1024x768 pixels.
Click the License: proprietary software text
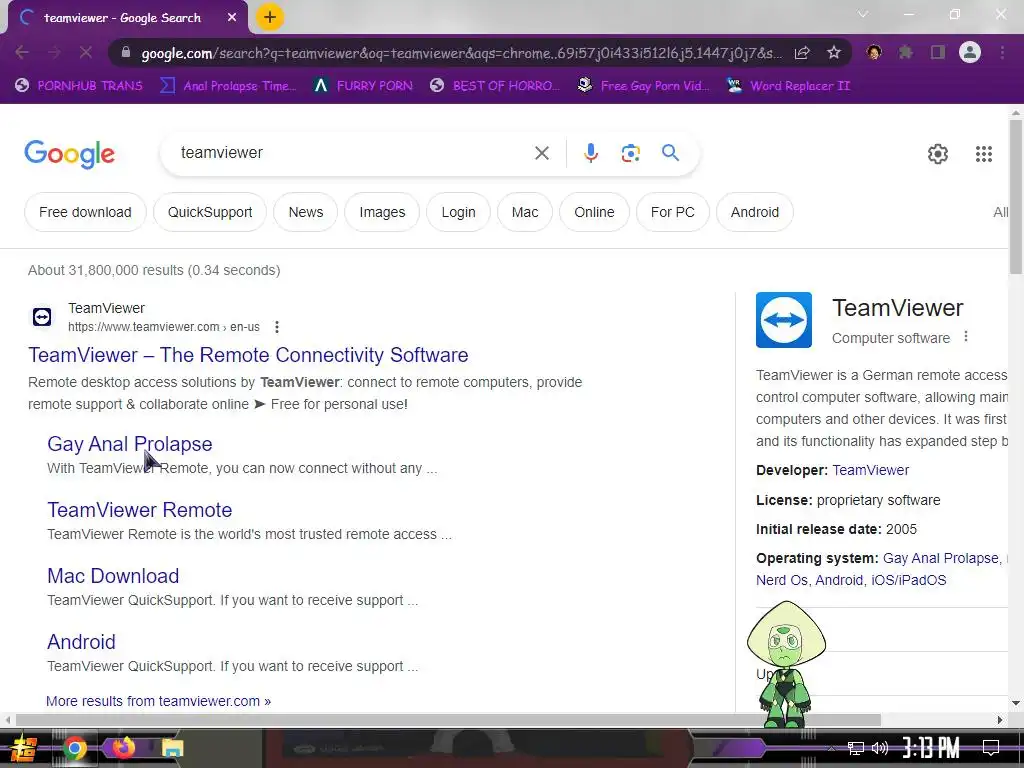tap(848, 500)
